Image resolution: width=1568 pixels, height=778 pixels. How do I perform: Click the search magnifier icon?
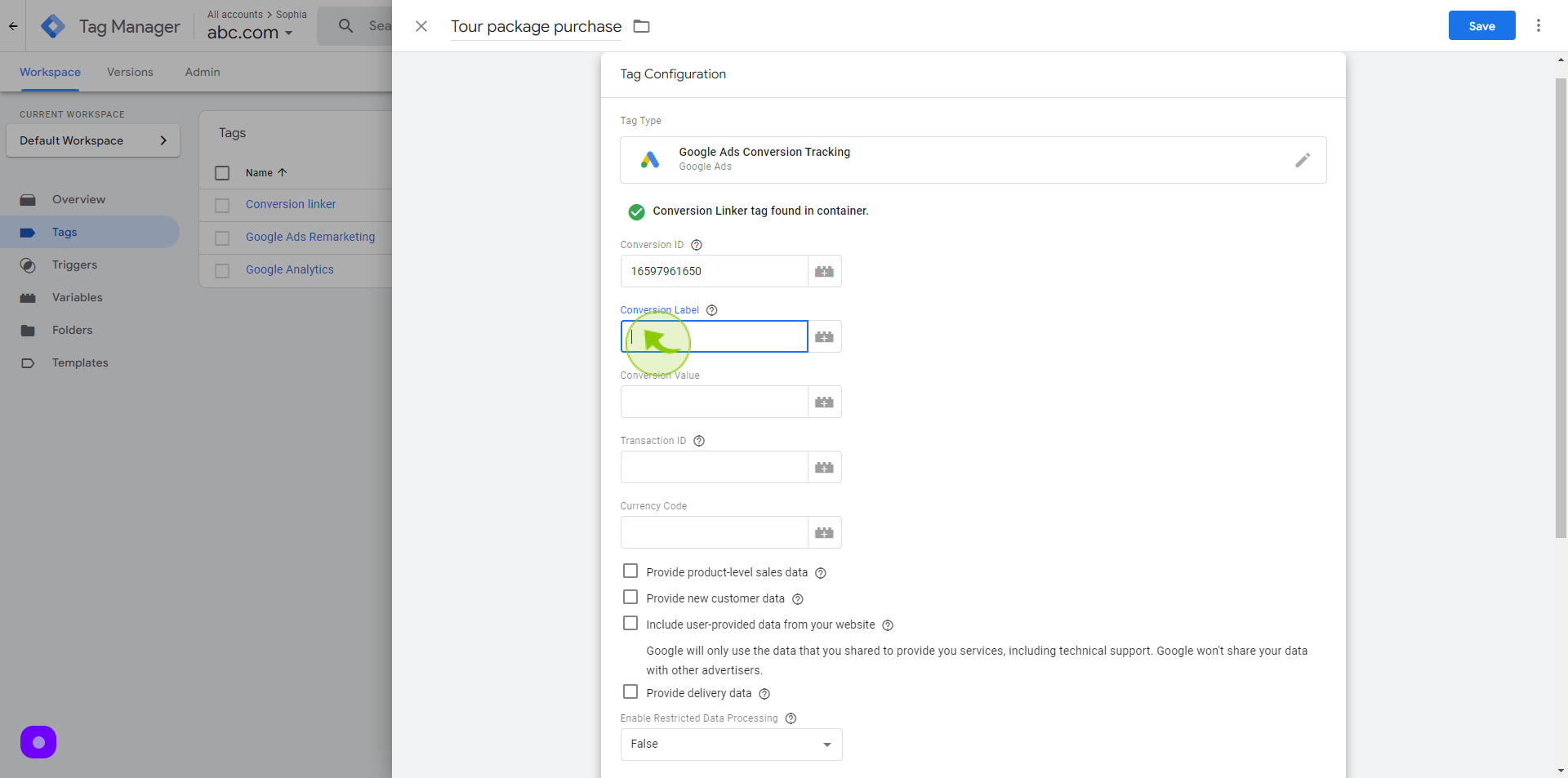[x=346, y=26]
